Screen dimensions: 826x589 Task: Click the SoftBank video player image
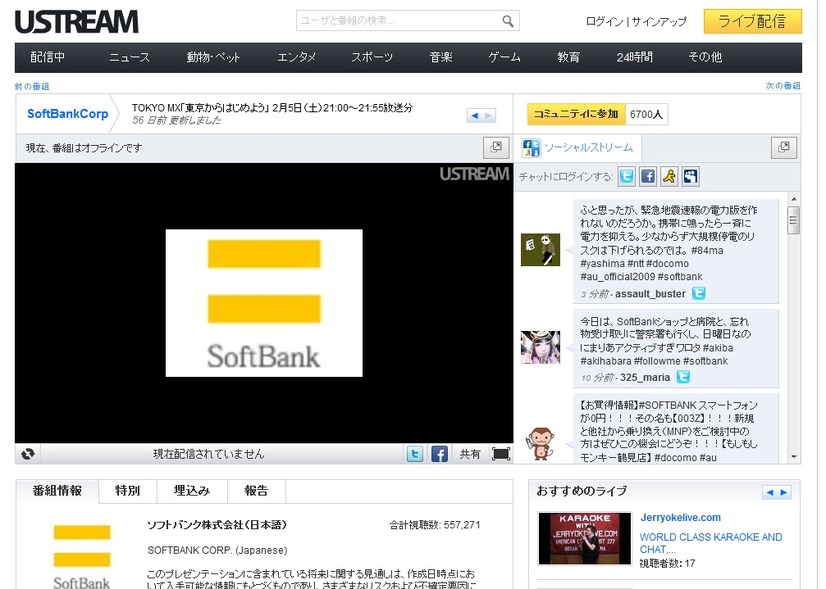[x=264, y=303]
